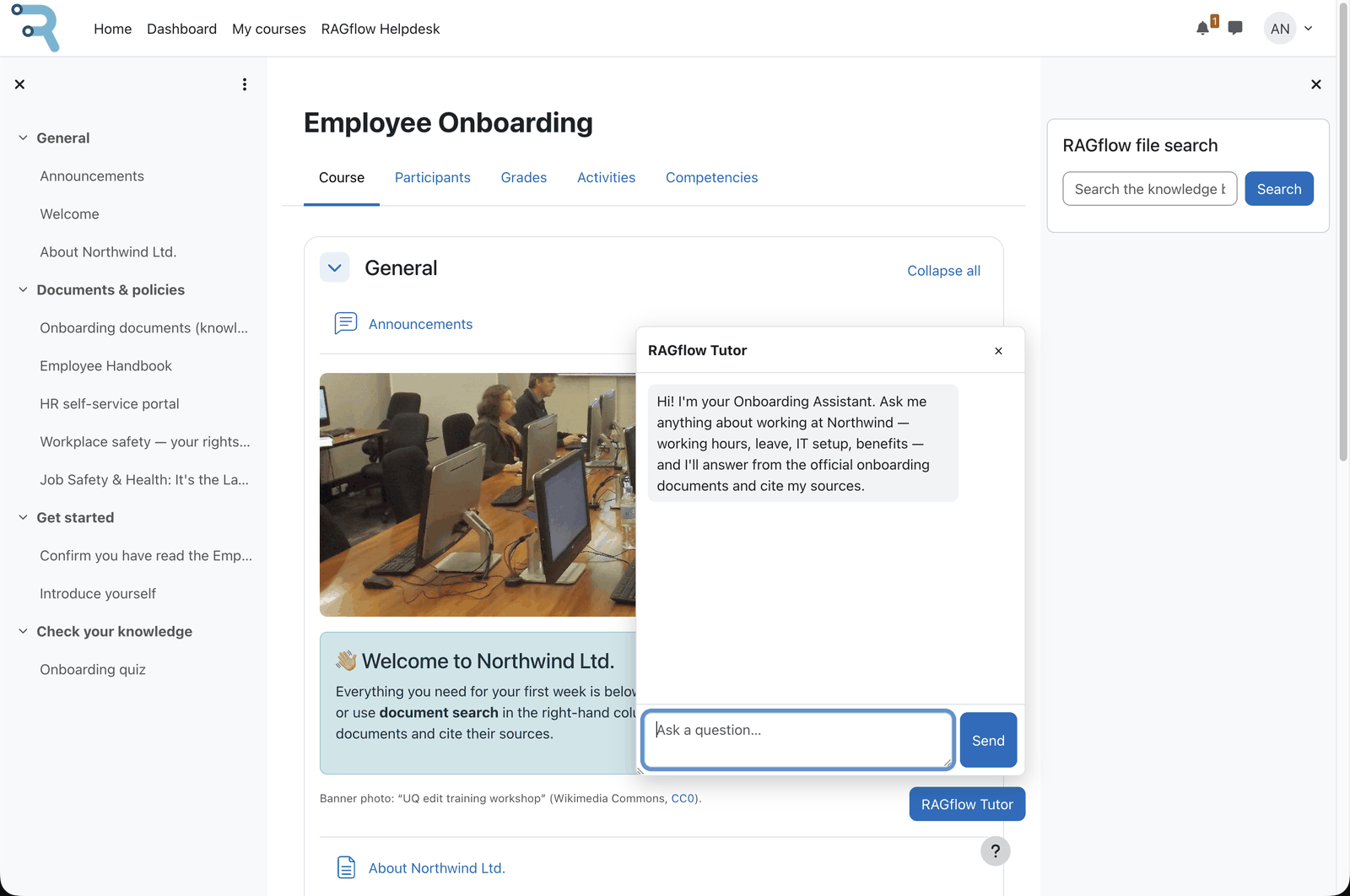Click the page vertical scrollbar
The image size is (1350, 896).
1343,232
